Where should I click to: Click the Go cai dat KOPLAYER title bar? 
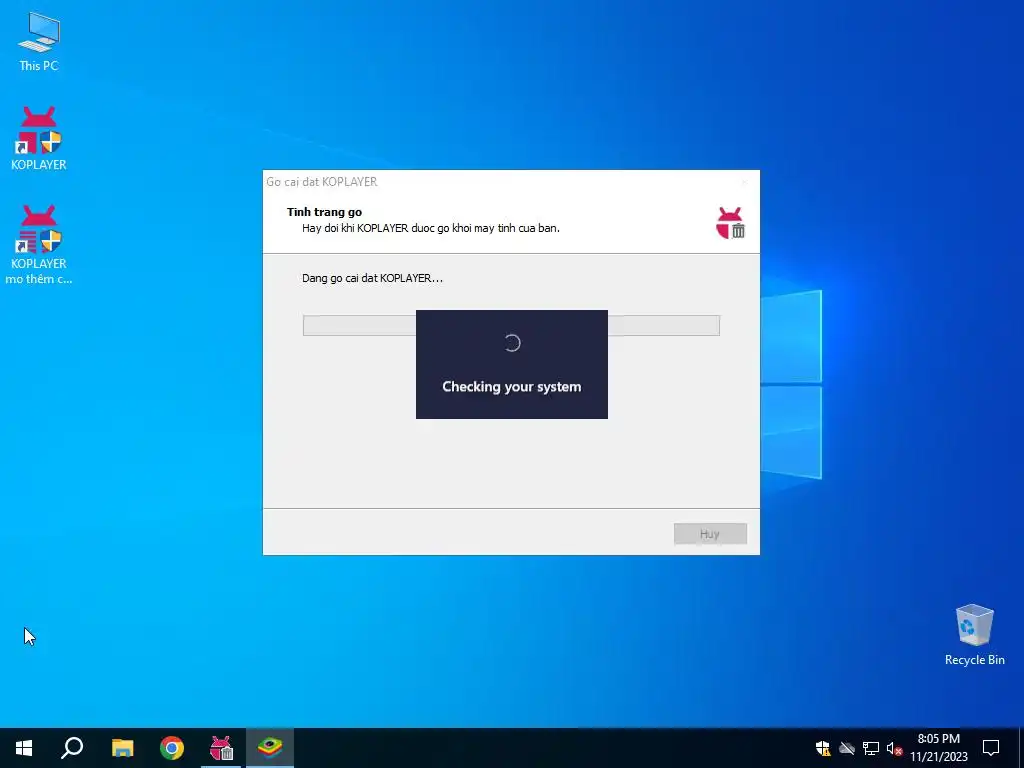[511, 182]
